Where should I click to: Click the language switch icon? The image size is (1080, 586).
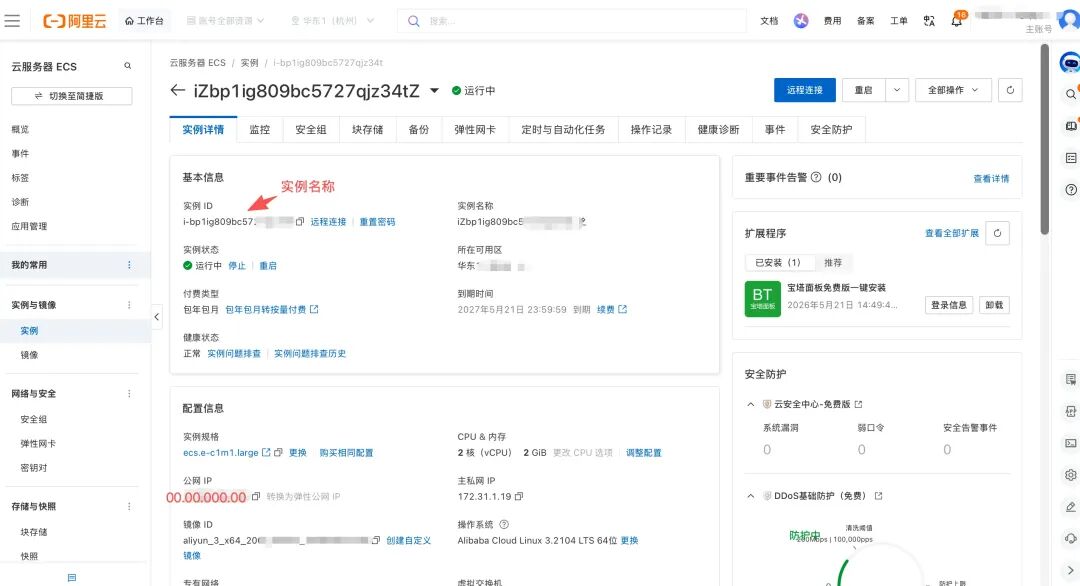coord(929,21)
